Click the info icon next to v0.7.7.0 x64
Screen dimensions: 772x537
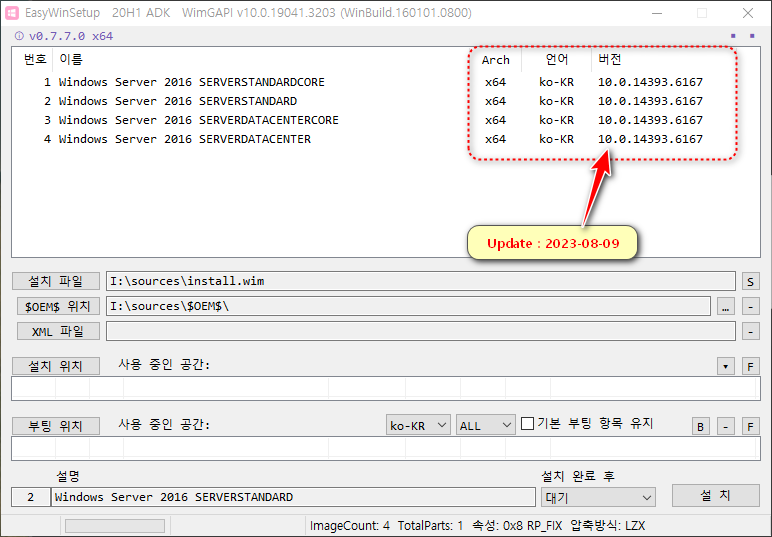(x=19, y=36)
